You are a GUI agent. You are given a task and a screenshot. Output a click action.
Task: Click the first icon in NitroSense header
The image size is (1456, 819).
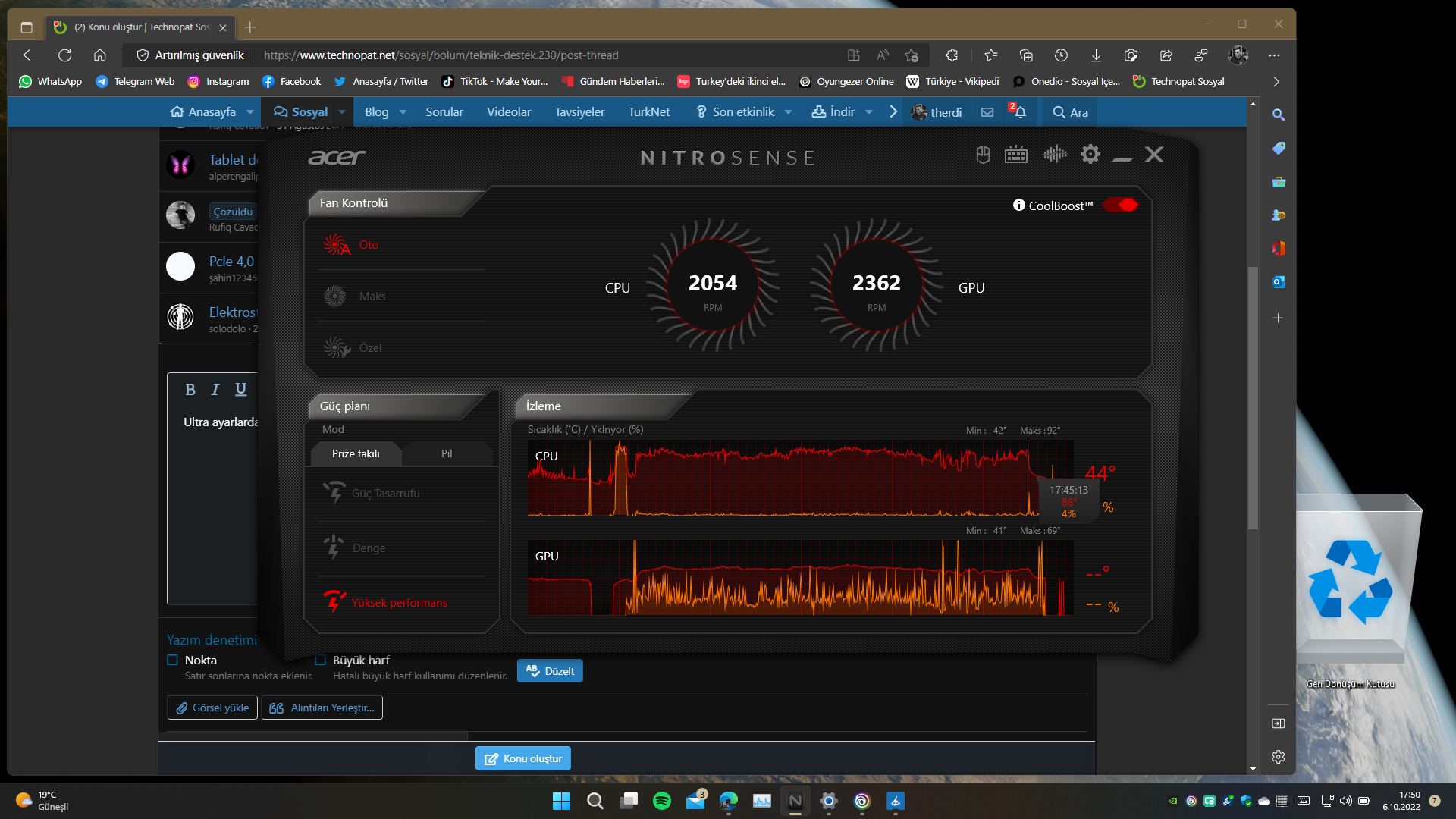983,155
